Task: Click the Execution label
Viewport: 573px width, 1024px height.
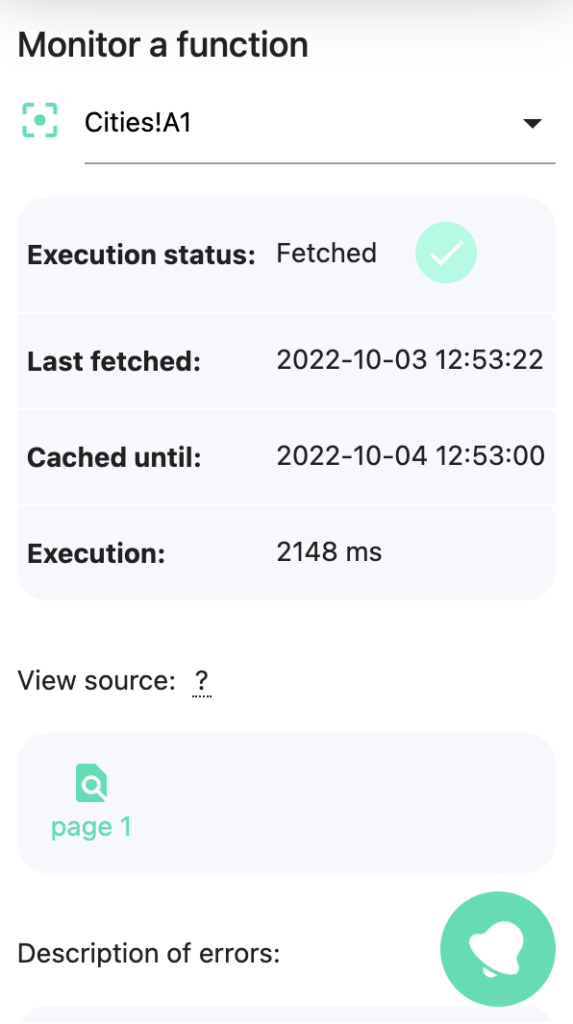Action: click(96, 554)
